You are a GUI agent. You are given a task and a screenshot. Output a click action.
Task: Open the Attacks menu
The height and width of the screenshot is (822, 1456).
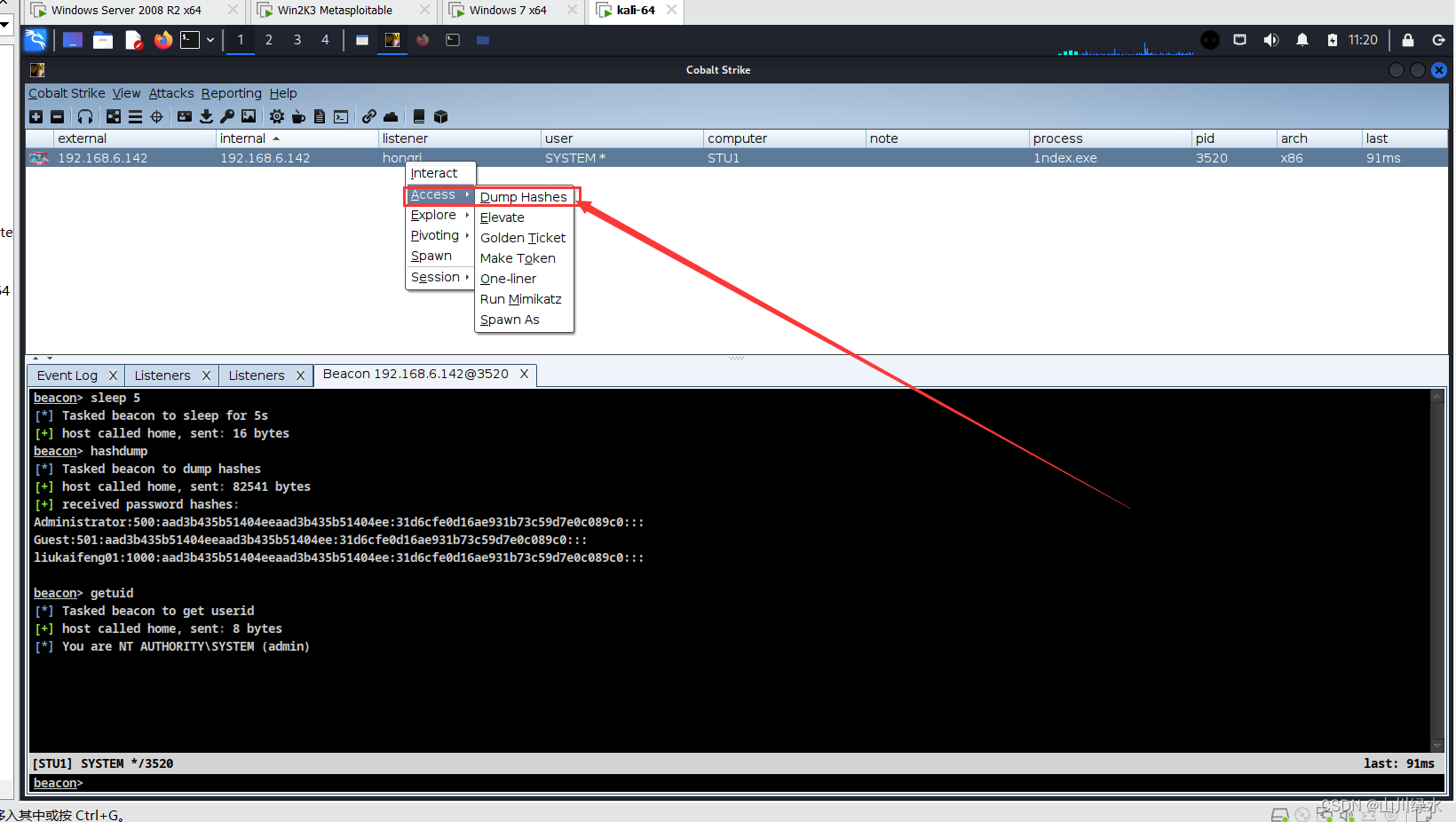tap(171, 93)
